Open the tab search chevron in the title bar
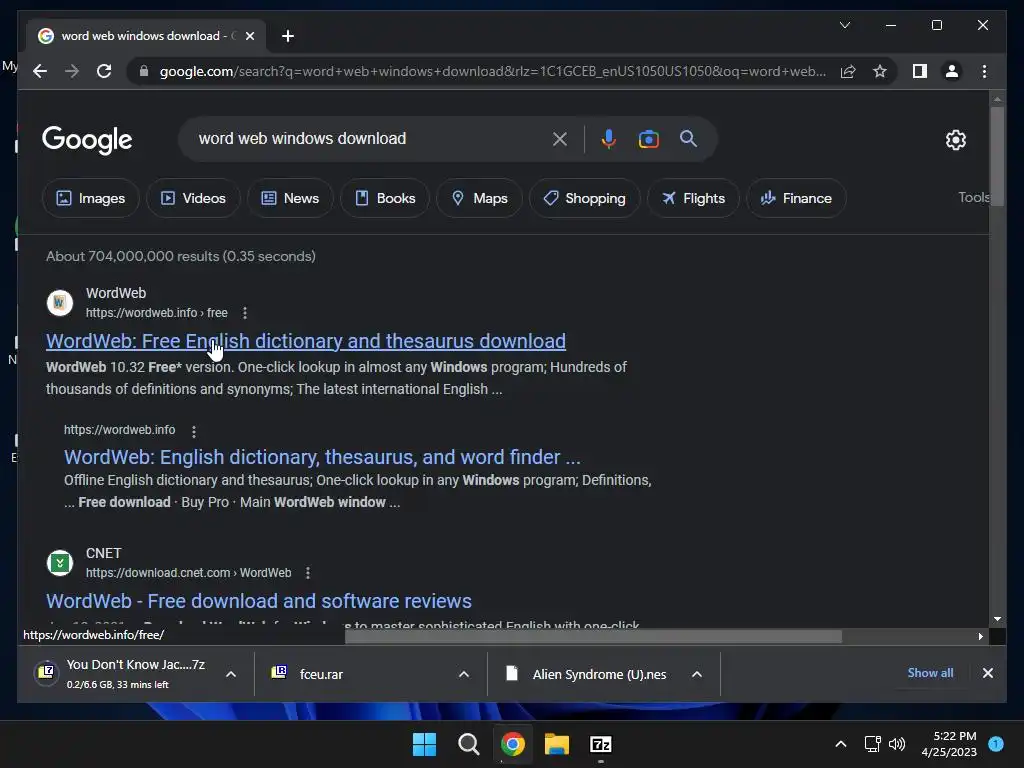This screenshot has width=1024, height=768. tap(844, 25)
